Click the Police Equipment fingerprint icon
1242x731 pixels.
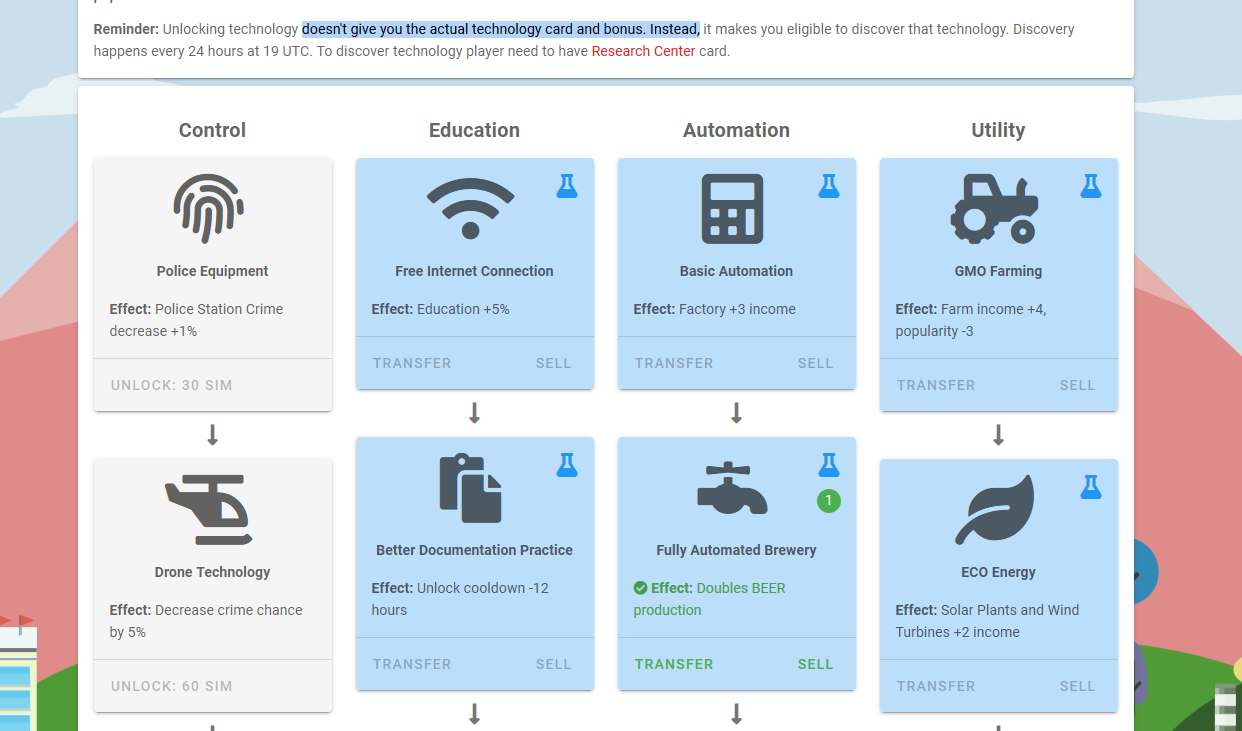coord(208,208)
